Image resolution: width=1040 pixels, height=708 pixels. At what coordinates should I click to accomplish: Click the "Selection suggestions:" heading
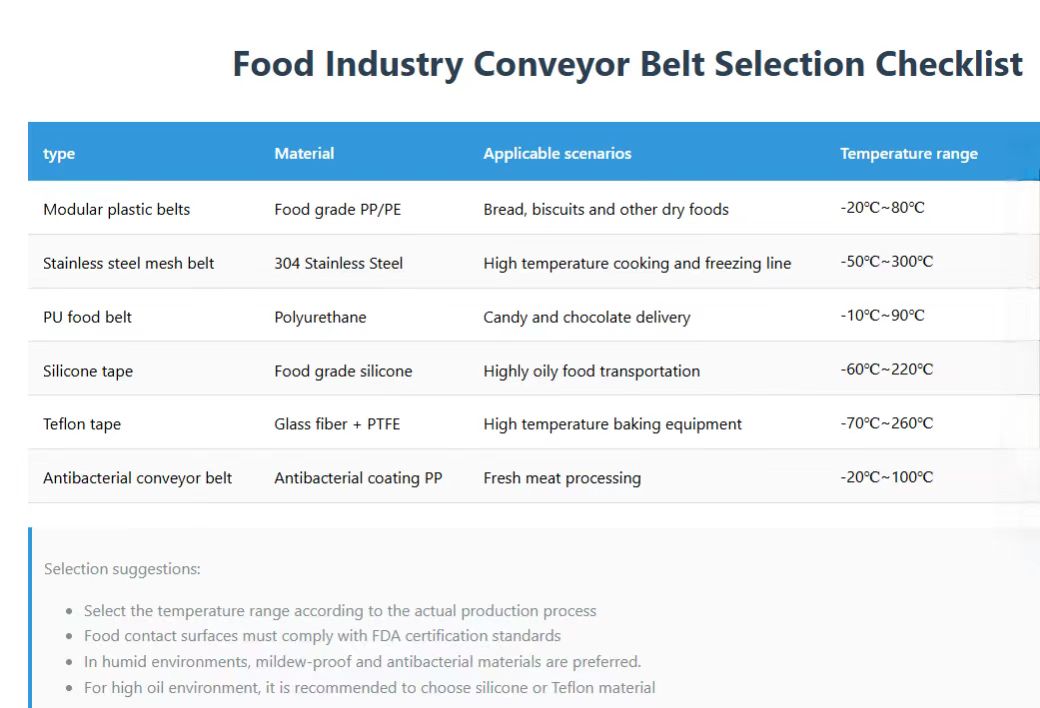point(122,569)
